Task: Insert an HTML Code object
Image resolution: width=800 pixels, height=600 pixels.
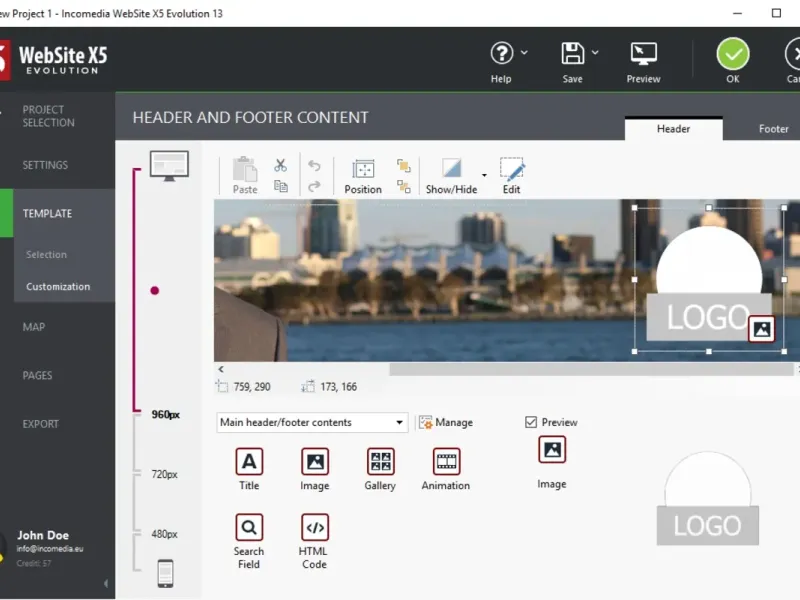Action: [314, 541]
